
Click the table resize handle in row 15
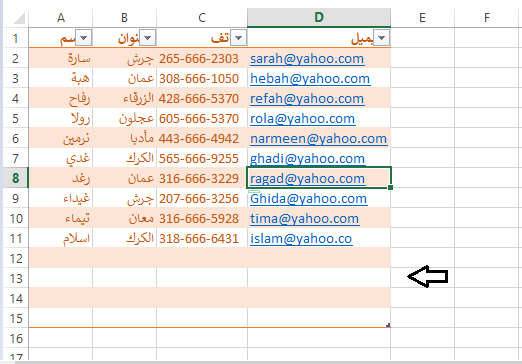point(388,325)
